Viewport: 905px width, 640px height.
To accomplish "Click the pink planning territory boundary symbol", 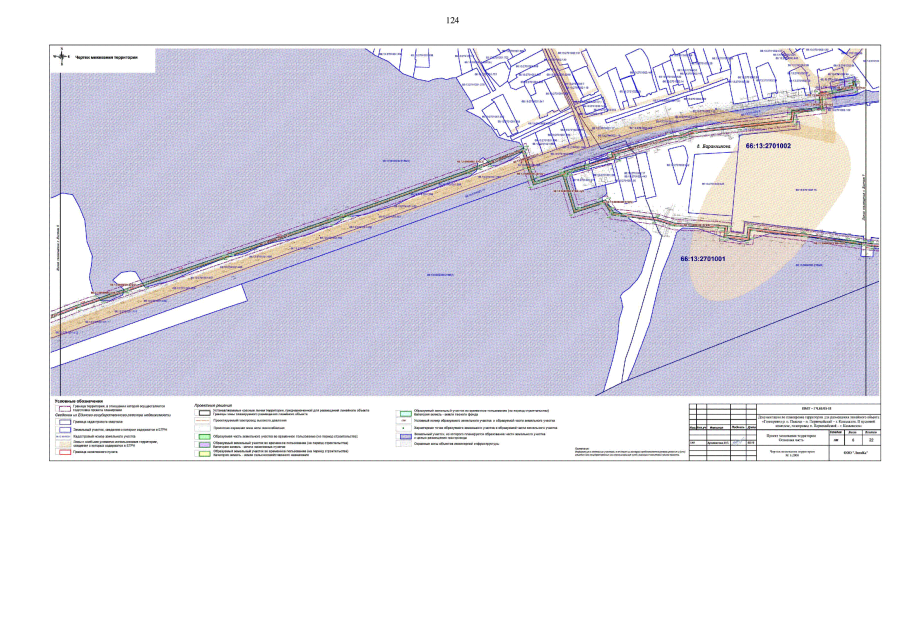I will click(x=64, y=408).
